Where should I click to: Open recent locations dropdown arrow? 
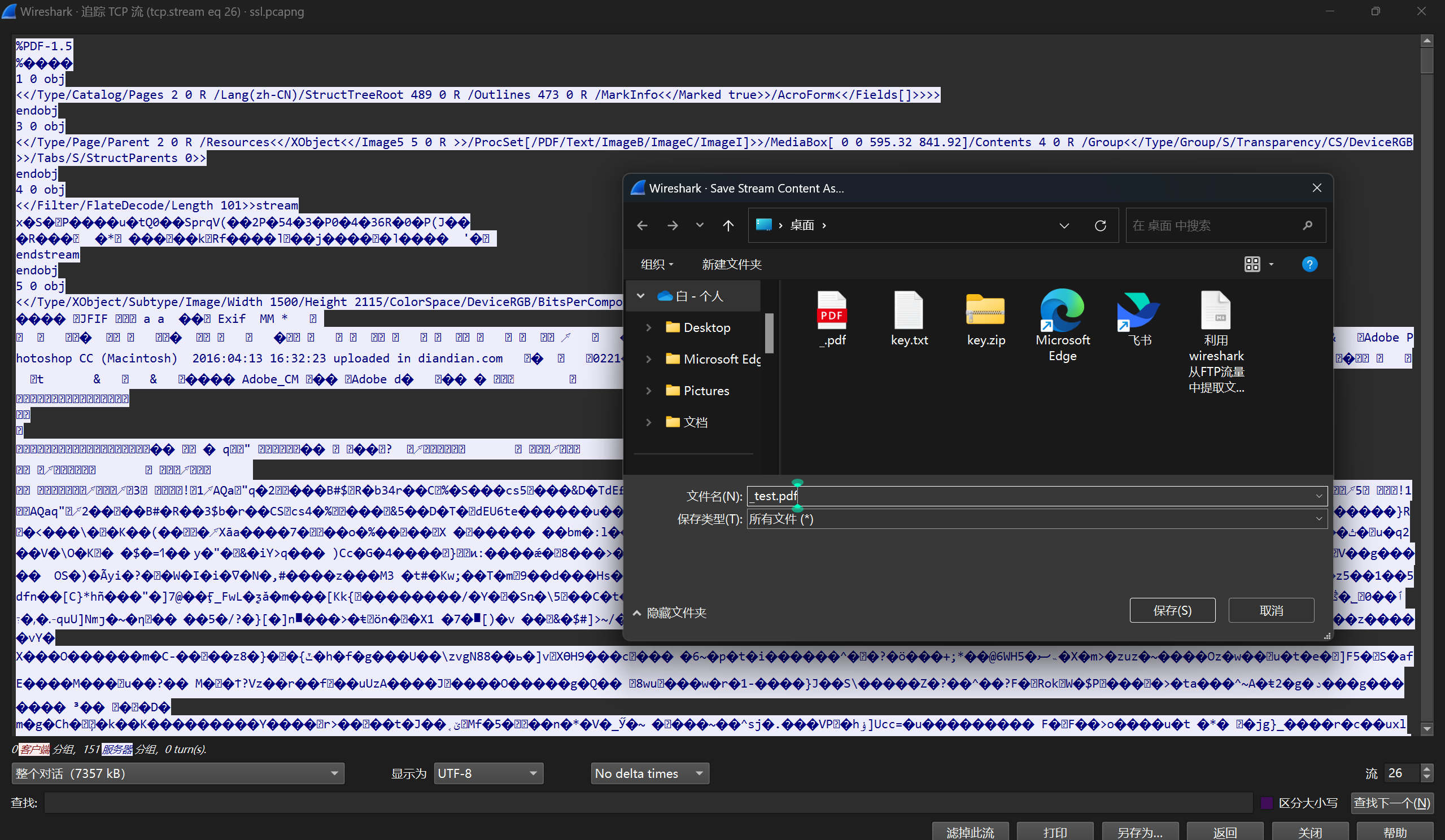tap(700, 225)
